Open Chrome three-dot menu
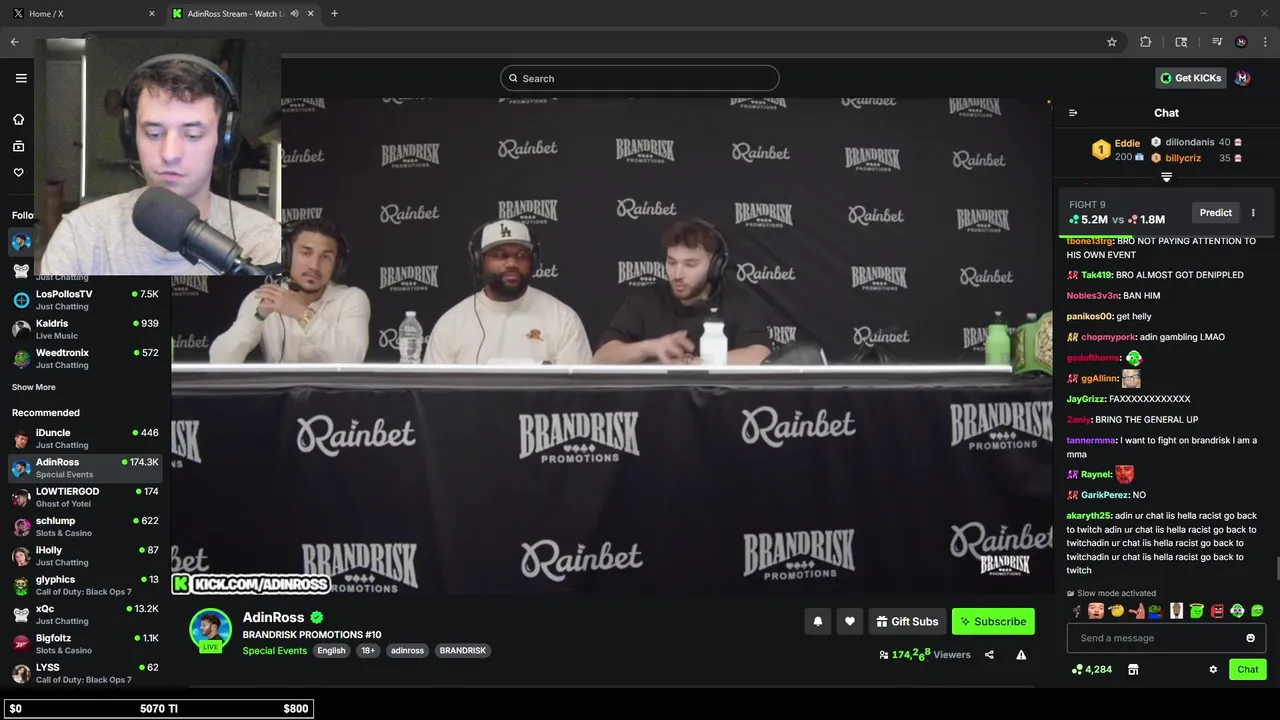 pyautogui.click(x=1265, y=42)
